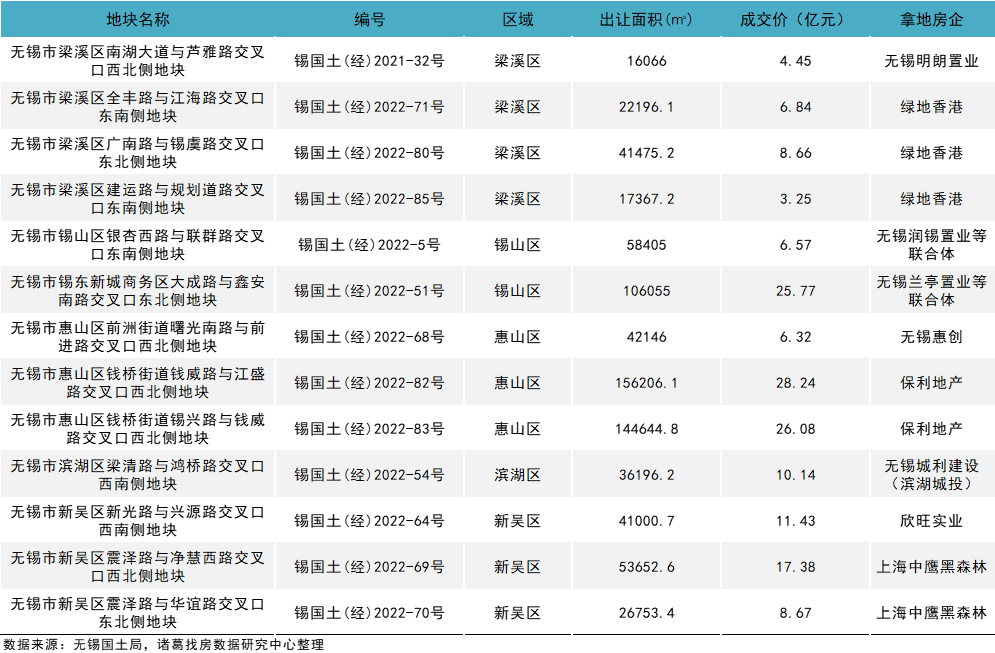Click the price value 6.57
This screenshot has width=995, height=653.
point(795,245)
